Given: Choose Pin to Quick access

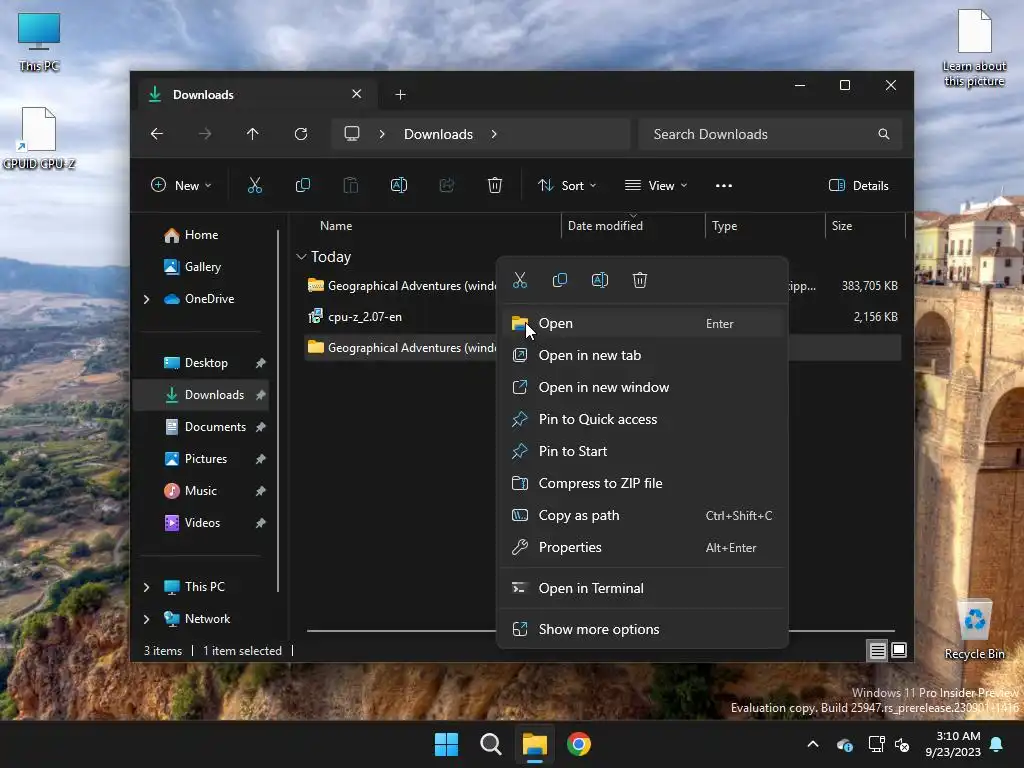Looking at the screenshot, I should (x=643, y=419).
